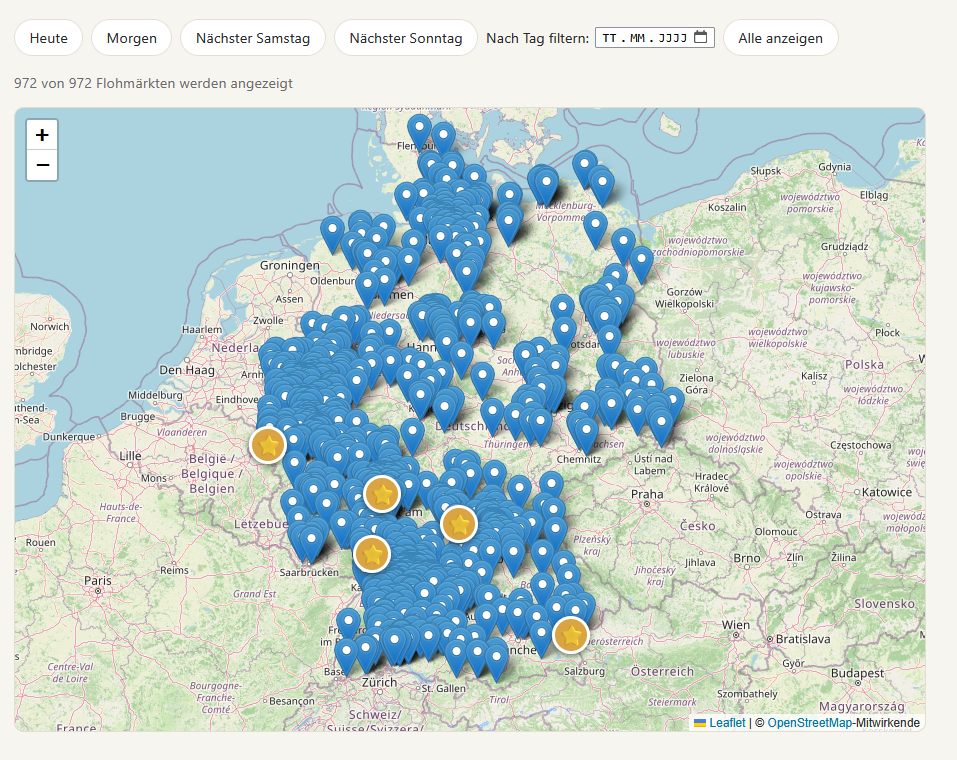The width and height of the screenshot is (957, 760).
Task: Click blue marker next to the Basel label
Action: point(346,656)
